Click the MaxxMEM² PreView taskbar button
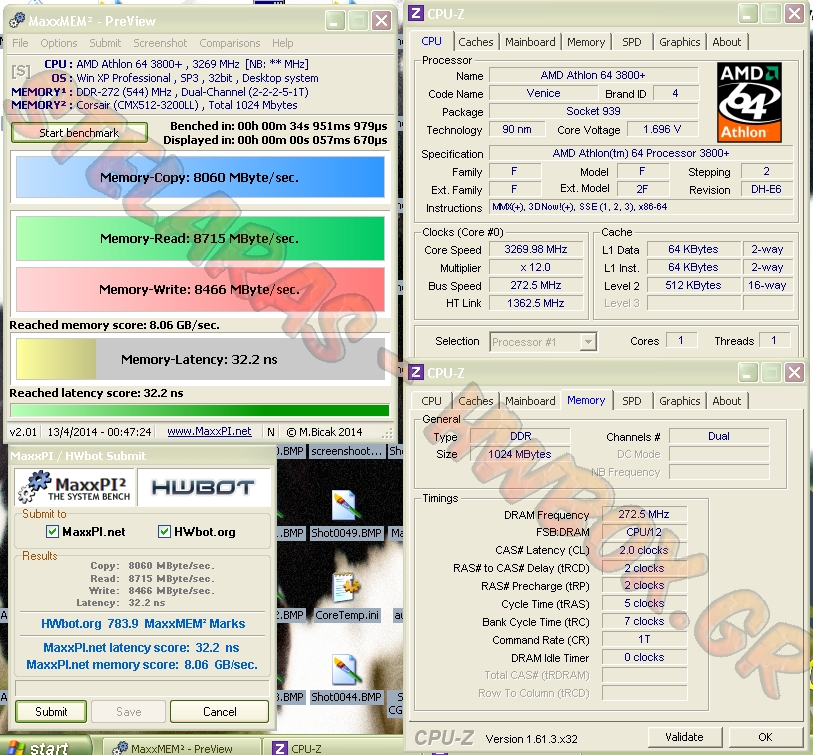The width and height of the screenshot is (813, 755). click(x=180, y=748)
